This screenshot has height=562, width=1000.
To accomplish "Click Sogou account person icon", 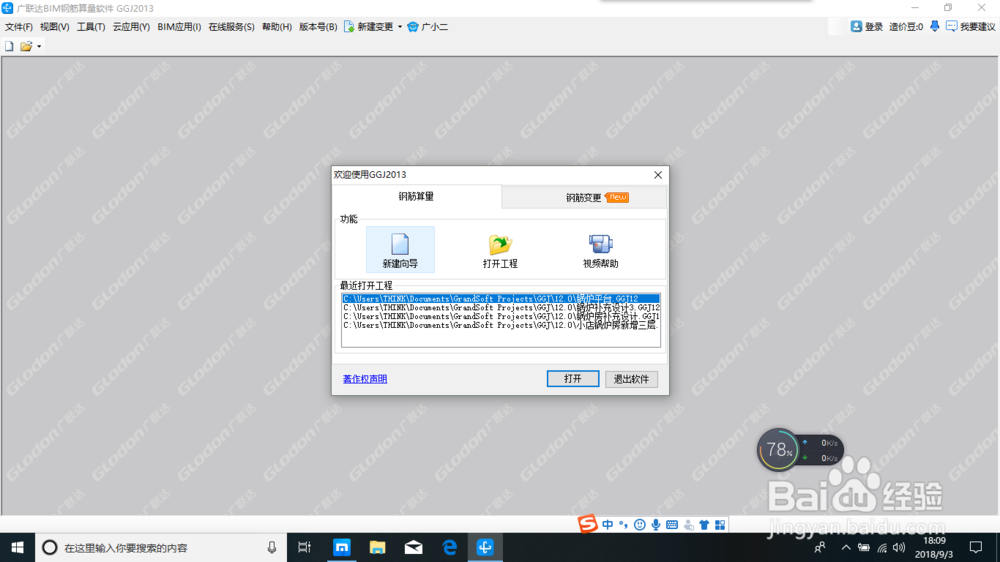I will (688, 524).
